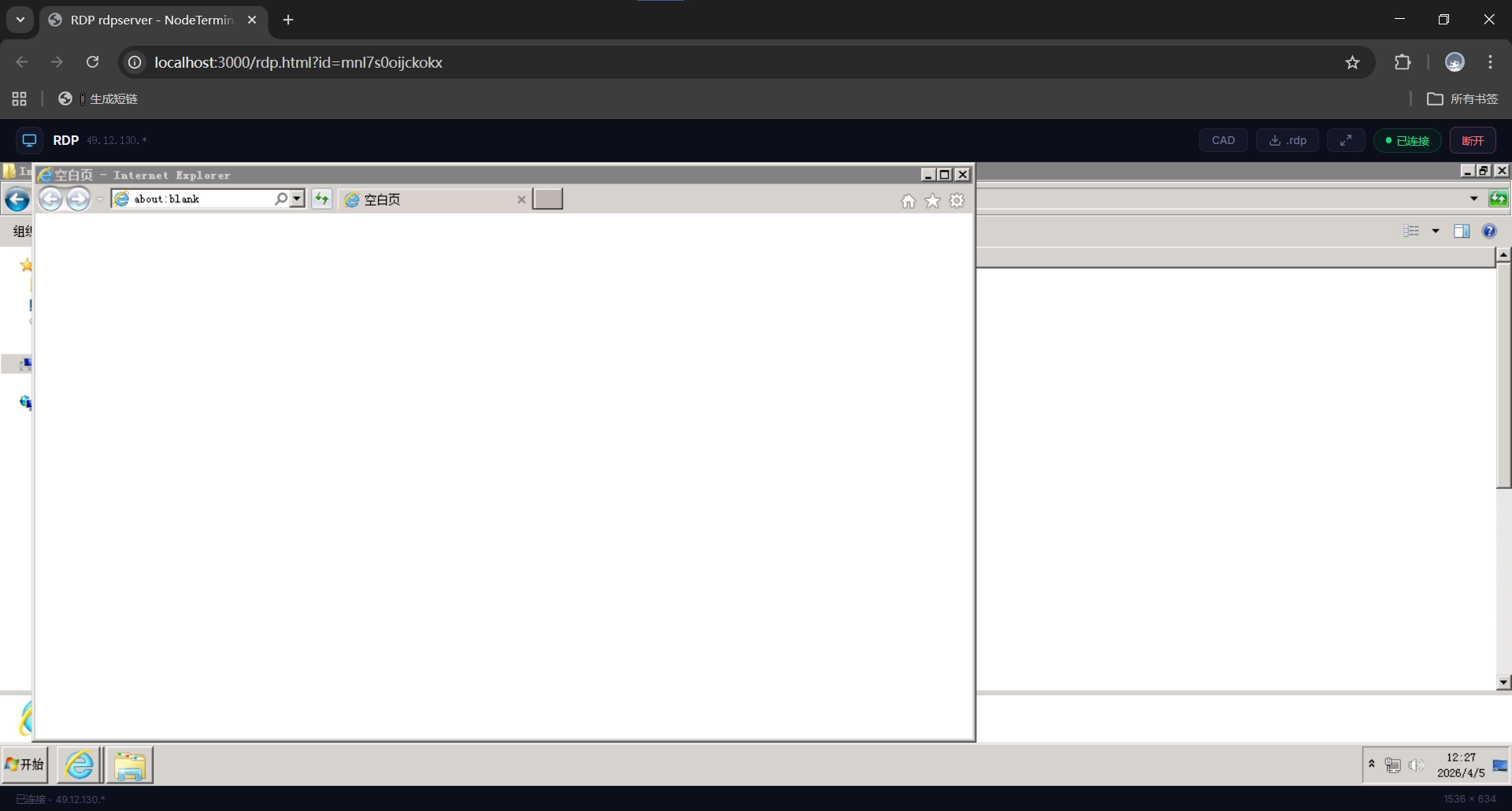Toggle fullscreen for the RDP session

click(1346, 140)
